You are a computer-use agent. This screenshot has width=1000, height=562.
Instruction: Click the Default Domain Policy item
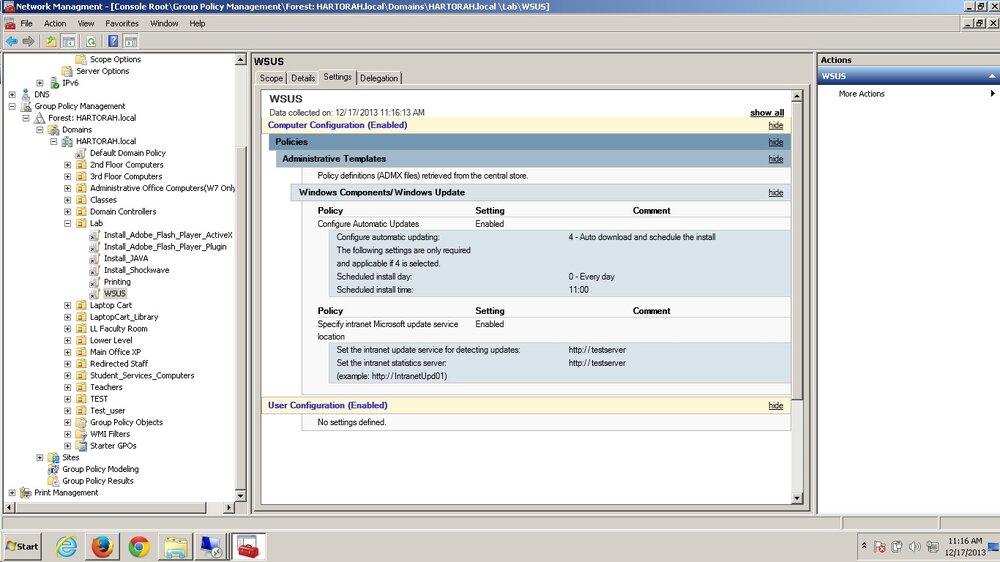tap(128, 153)
